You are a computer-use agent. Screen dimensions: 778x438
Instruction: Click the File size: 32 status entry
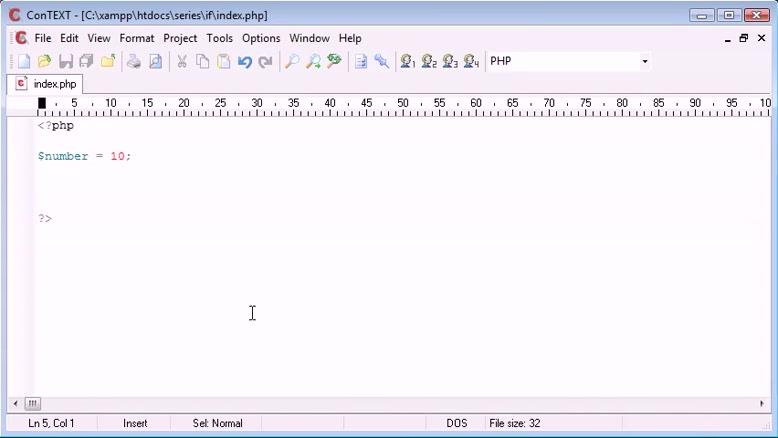(x=515, y=423)
